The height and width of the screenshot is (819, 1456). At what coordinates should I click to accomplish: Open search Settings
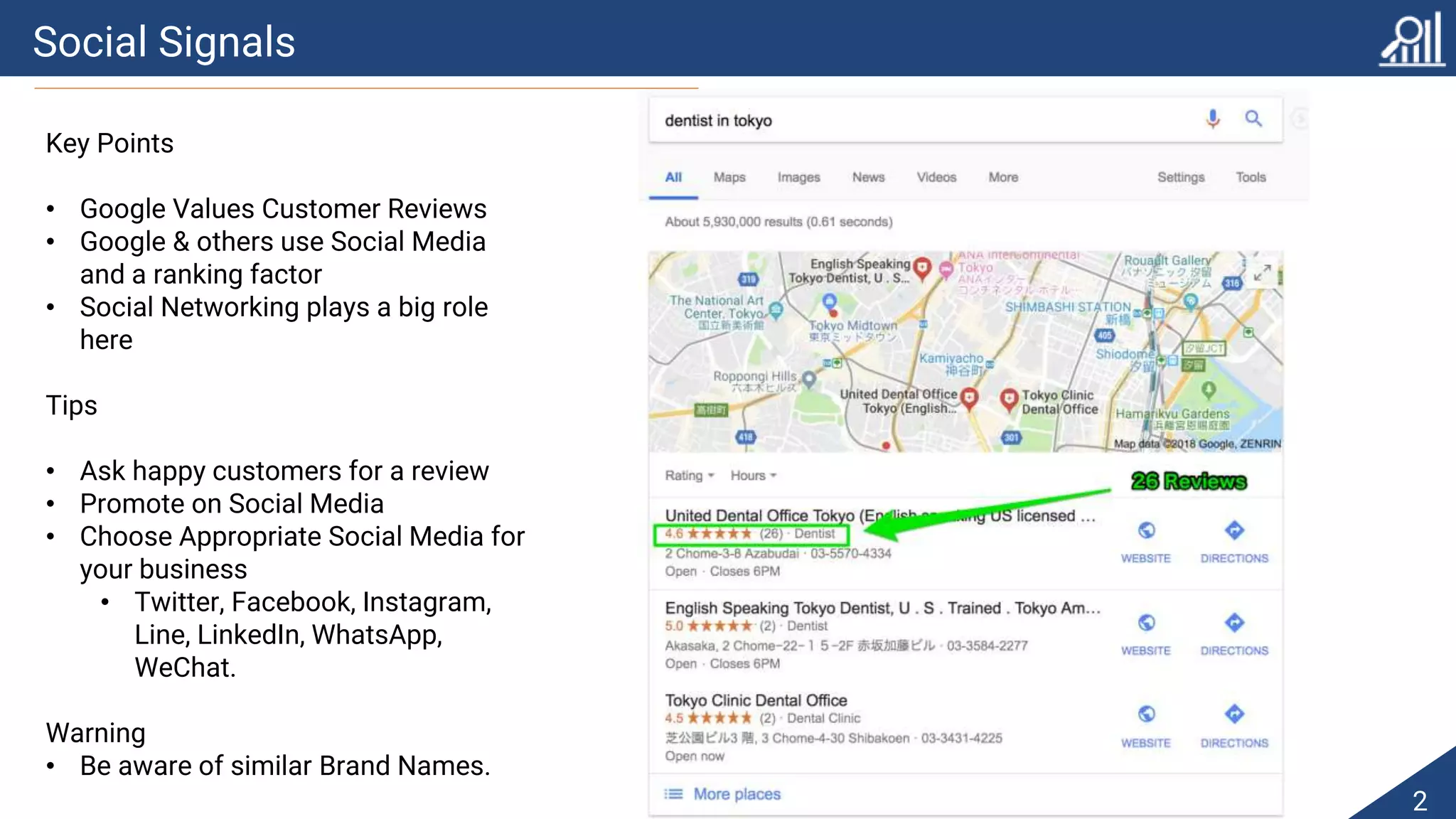click(1181, 178)
